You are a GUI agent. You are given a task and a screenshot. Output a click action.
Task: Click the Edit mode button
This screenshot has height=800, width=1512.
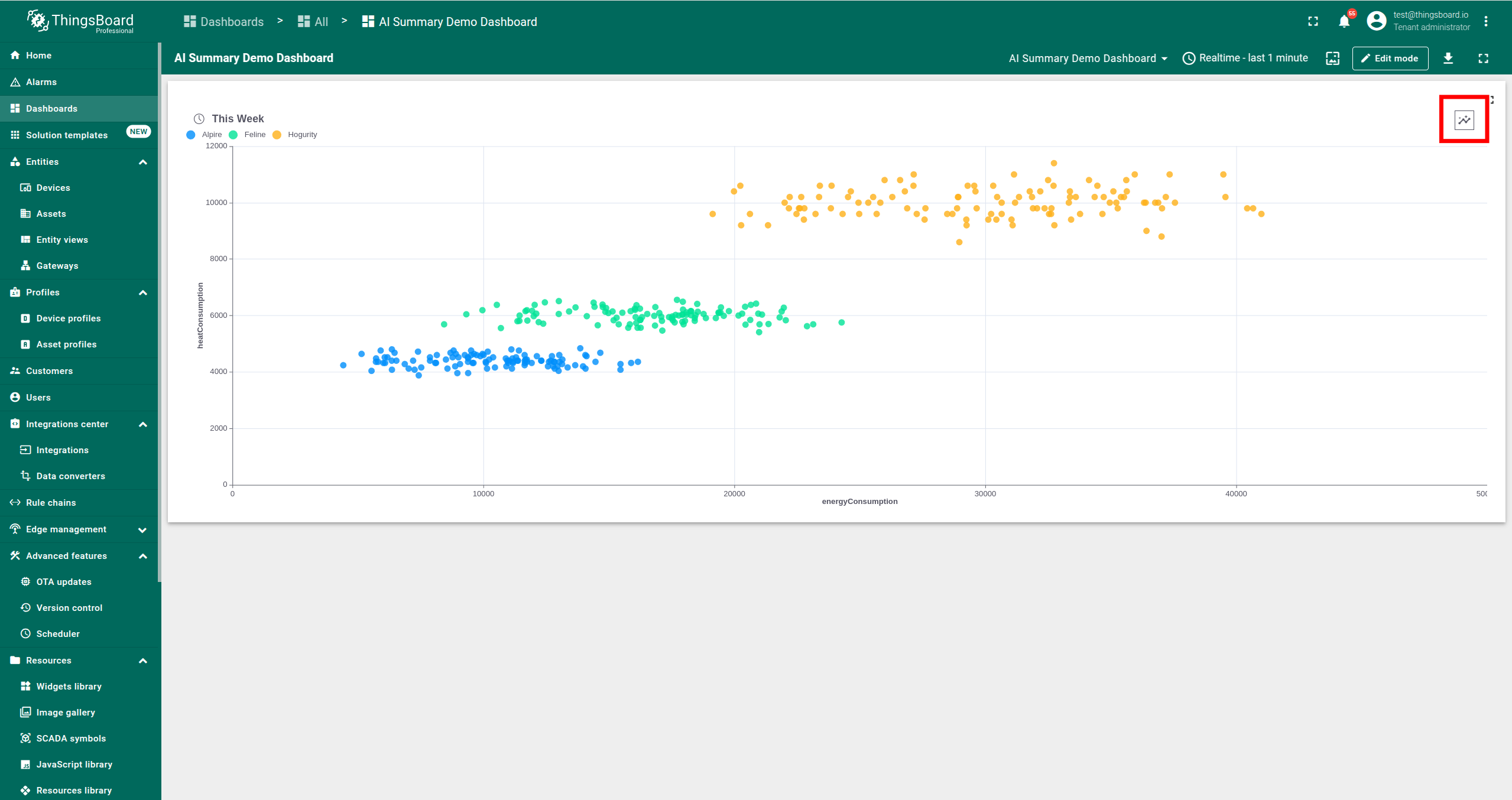[x=1390, y=58]
